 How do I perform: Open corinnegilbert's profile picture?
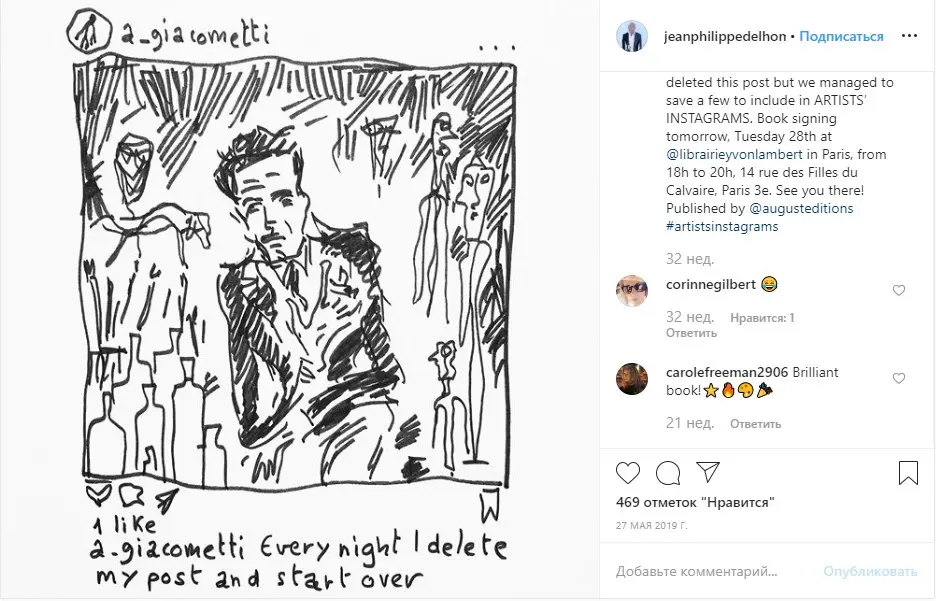[632, 290]
